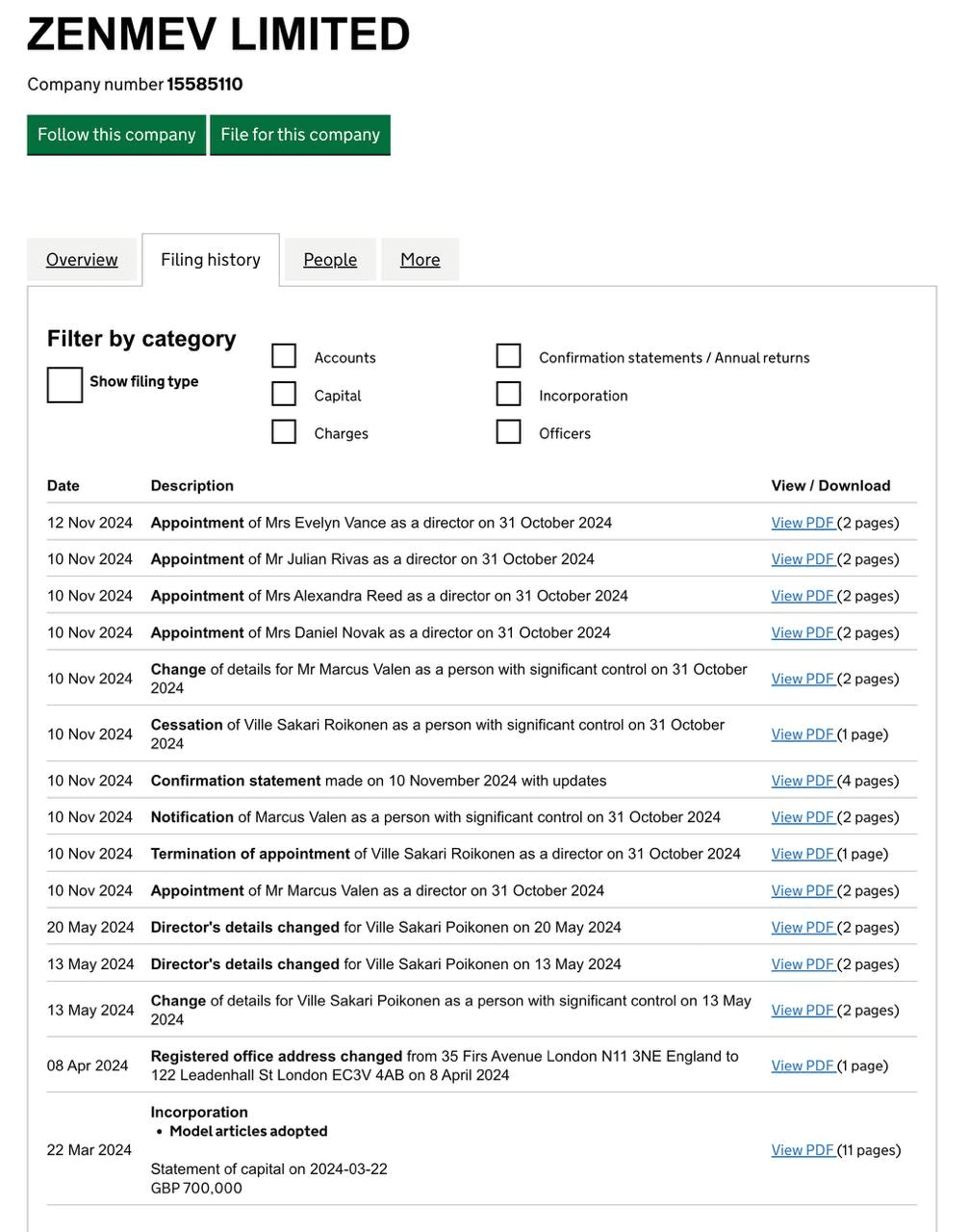Open the People tab
Screen dimensions: 968x1232
pyautogui.click(x=330, y=260)
